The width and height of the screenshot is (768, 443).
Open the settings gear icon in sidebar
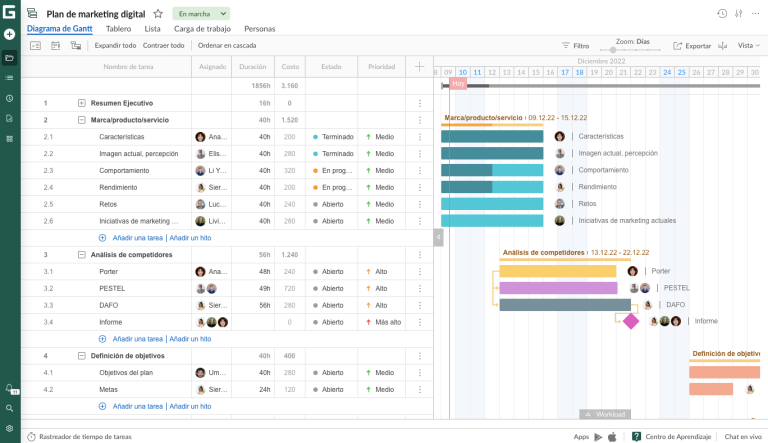9,428
